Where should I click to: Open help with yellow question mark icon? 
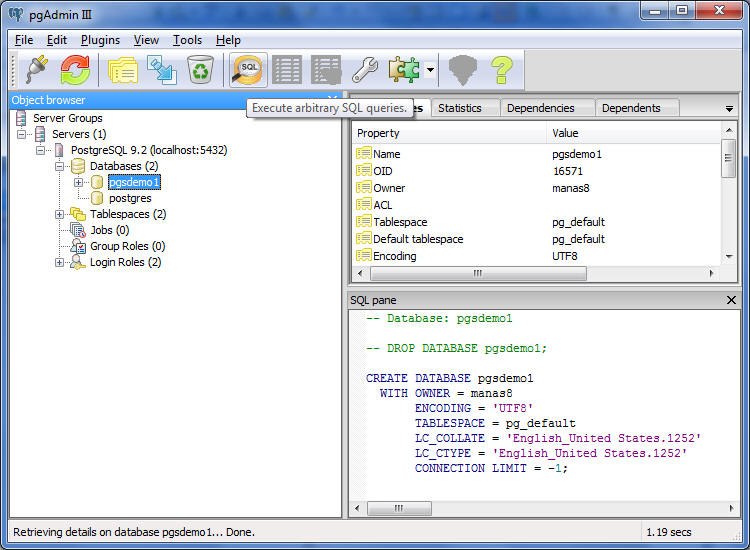tap(502, 70)
